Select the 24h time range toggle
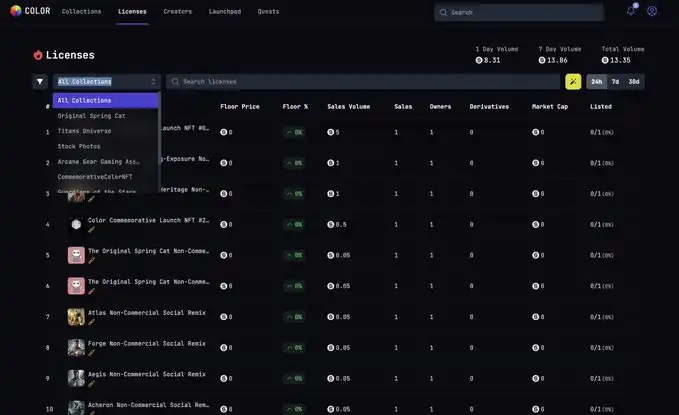 tap(597, 82)
